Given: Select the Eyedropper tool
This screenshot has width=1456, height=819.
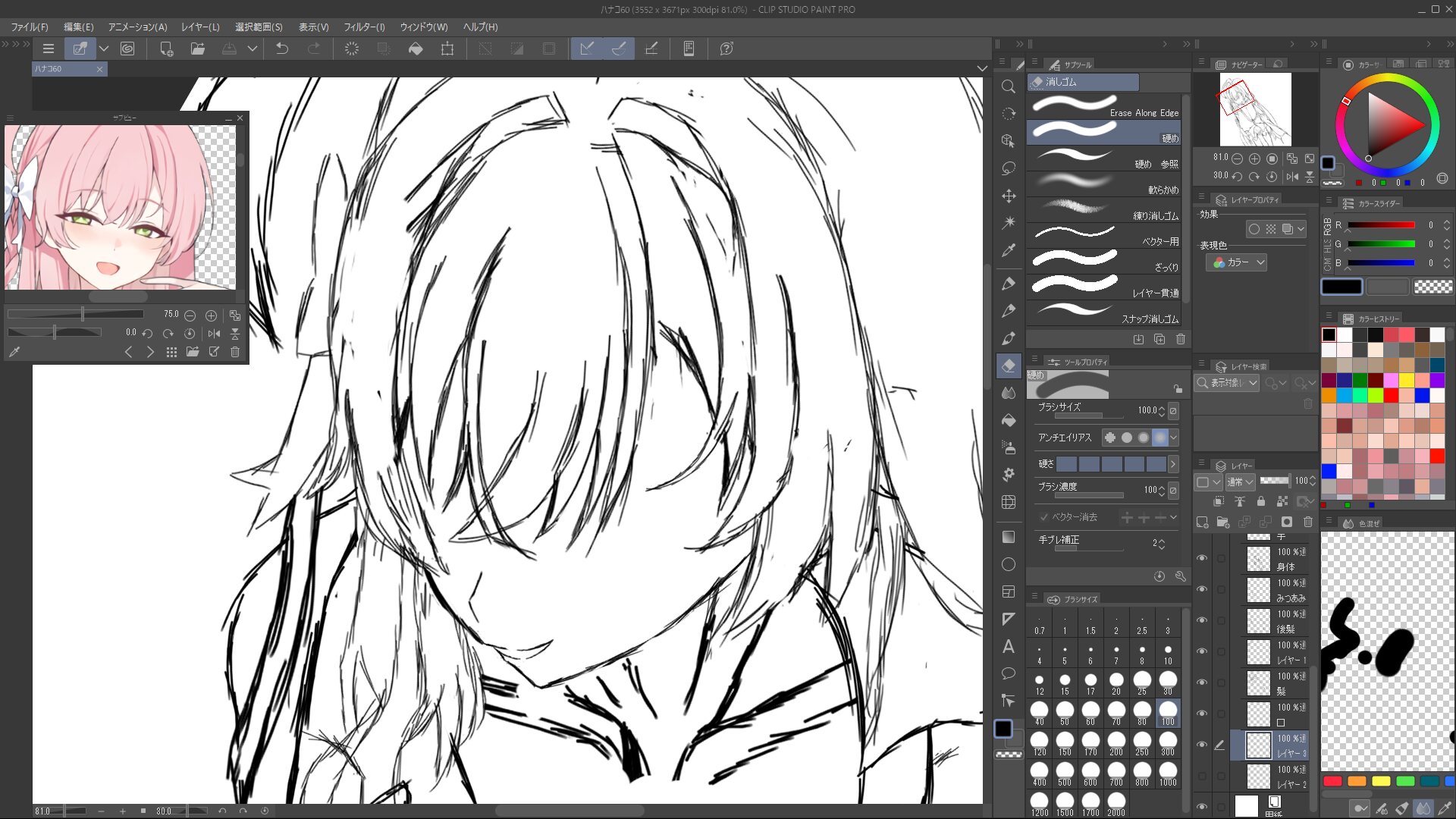Looking at the screenshot, I should [1008, 250].
